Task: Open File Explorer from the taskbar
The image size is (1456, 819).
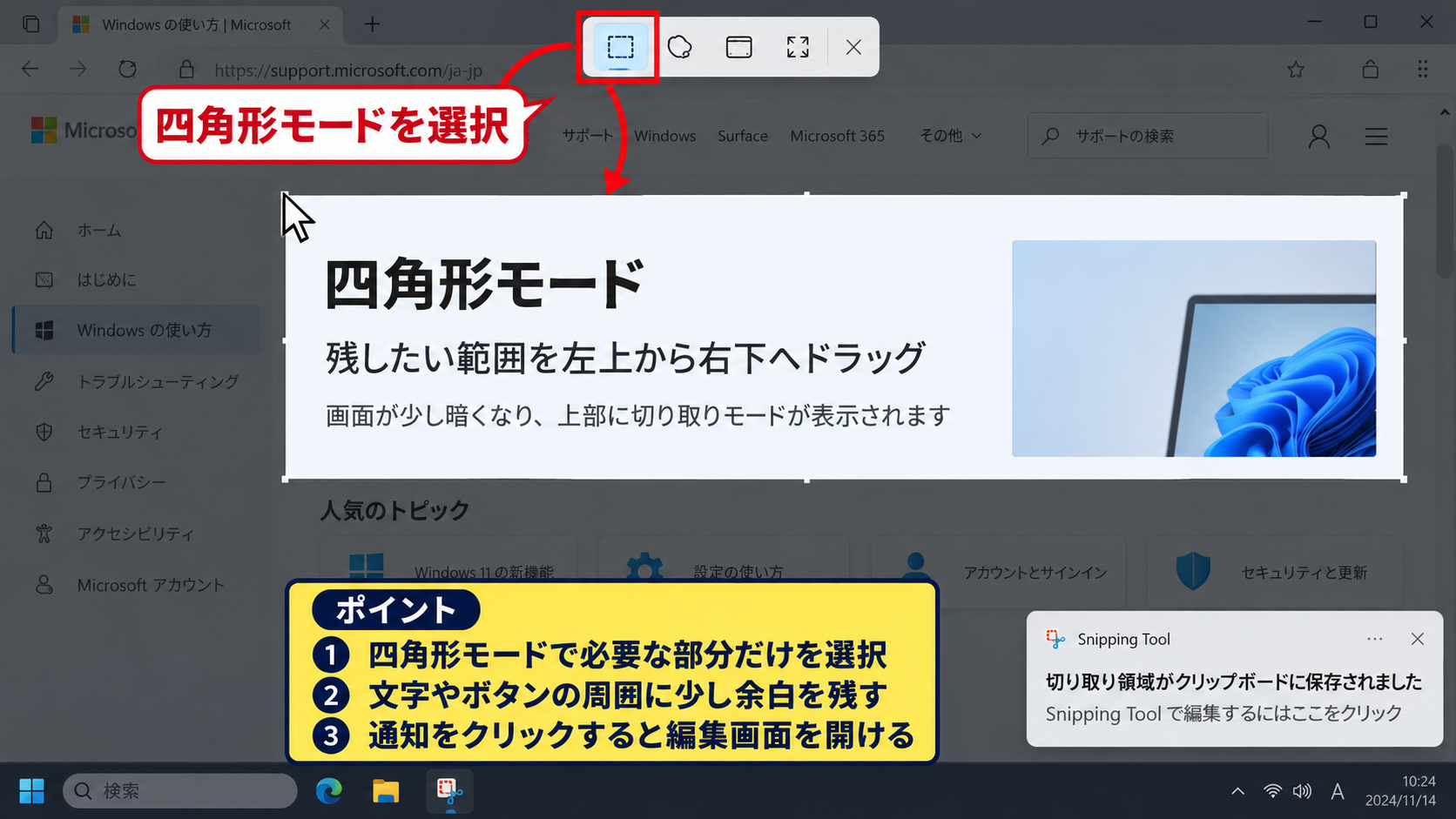Action: click(386, 791)
